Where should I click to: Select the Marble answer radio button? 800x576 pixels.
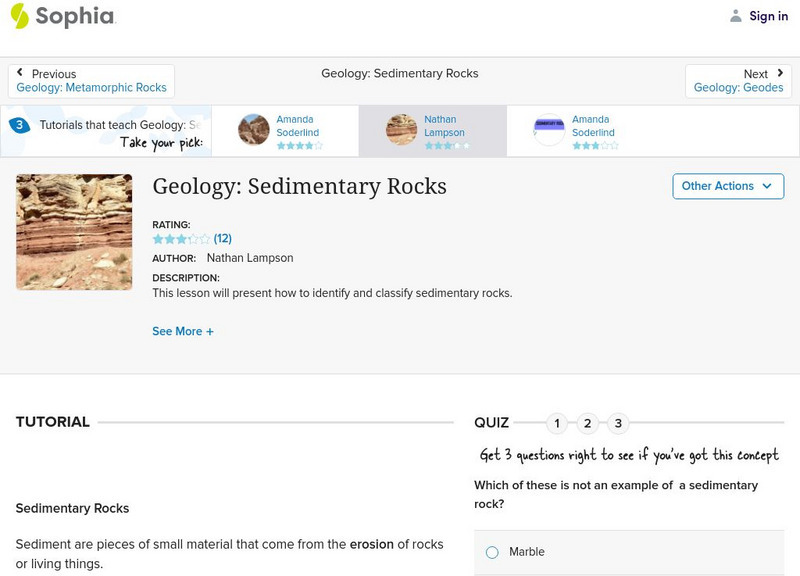492,552
